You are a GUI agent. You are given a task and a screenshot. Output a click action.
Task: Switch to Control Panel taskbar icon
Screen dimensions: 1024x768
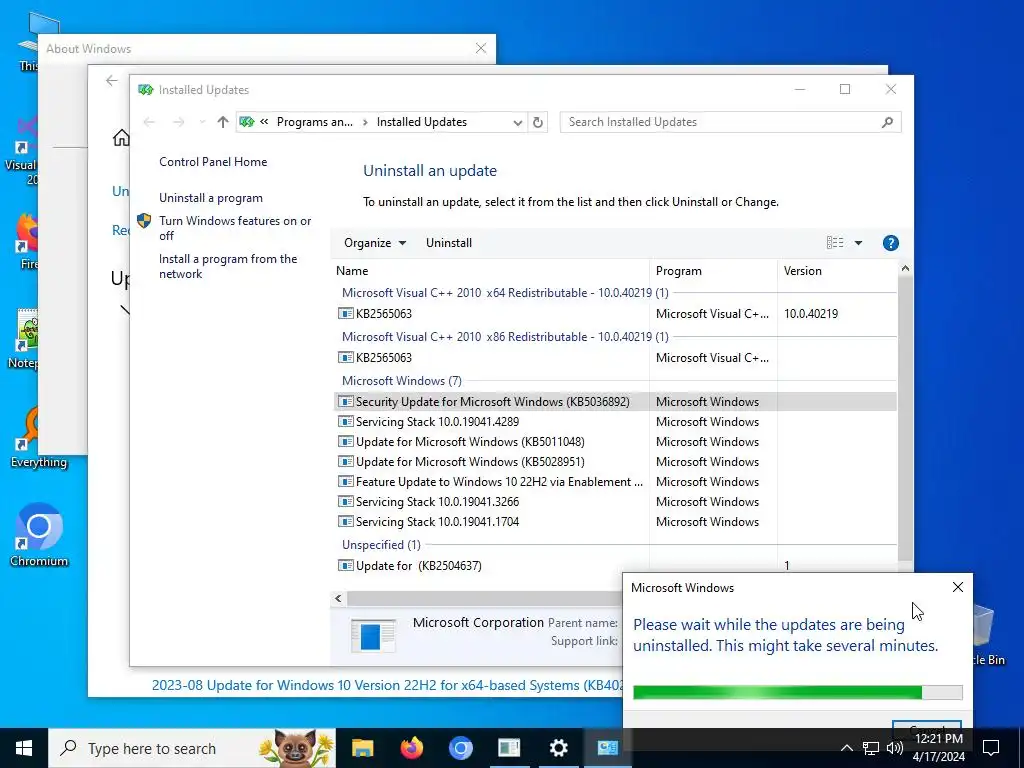tap(607, 748)
